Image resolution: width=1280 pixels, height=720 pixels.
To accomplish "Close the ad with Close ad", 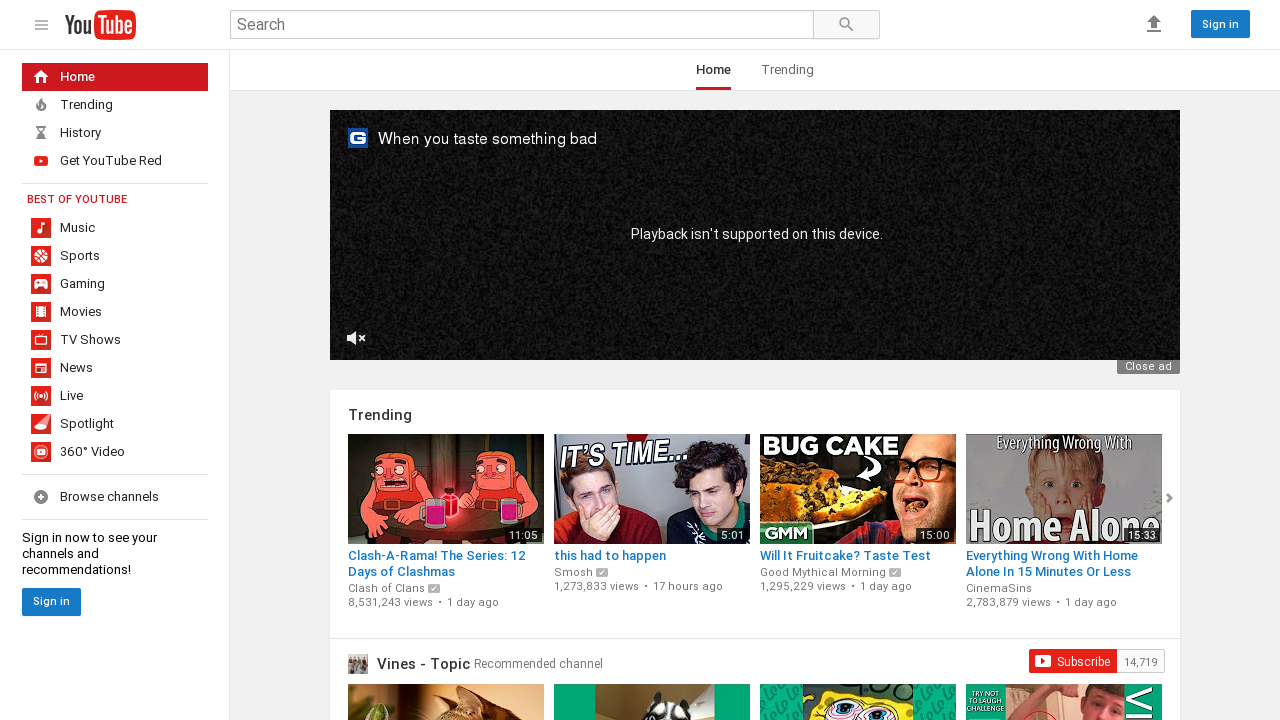I will 1148,367.
